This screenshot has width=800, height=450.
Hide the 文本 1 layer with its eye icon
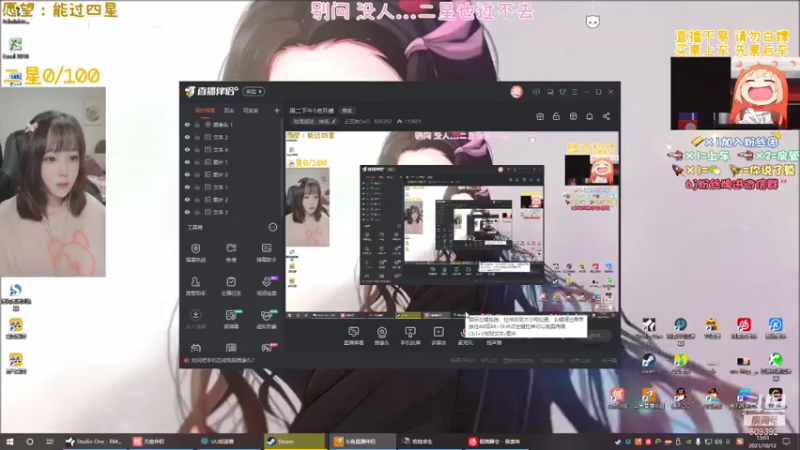point(187,187)
